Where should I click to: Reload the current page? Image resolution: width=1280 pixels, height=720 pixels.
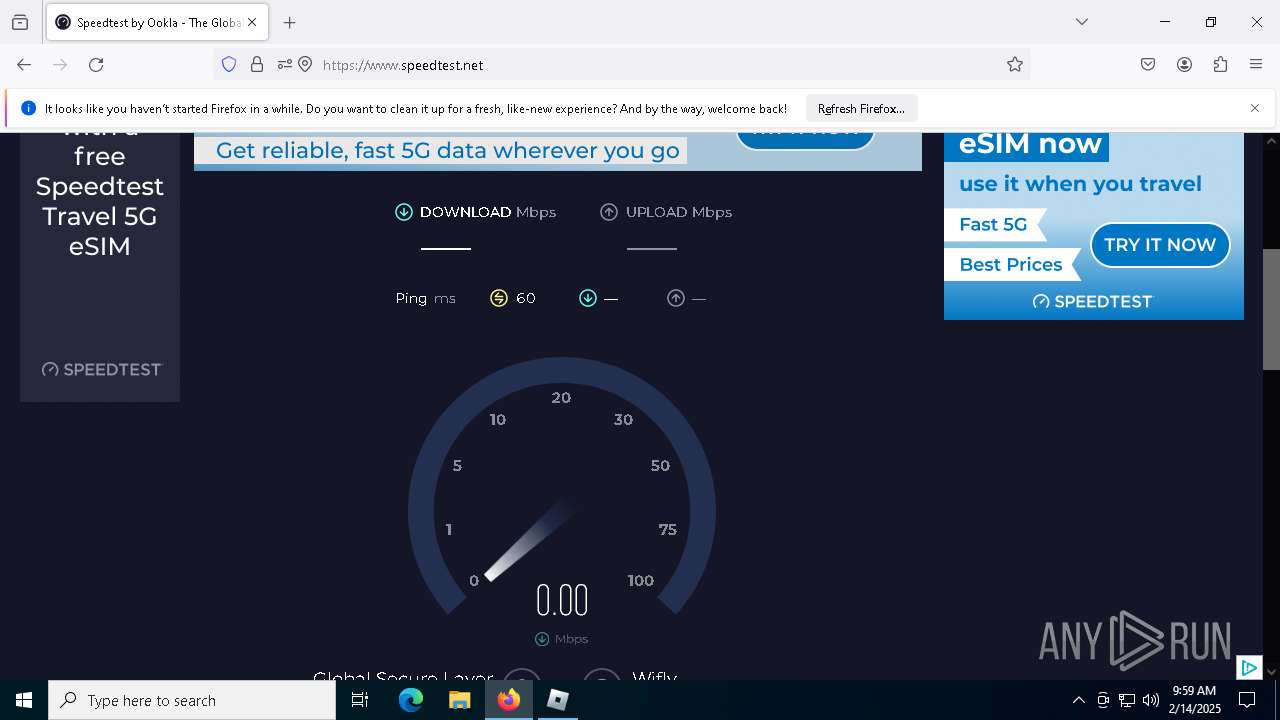(96, 64)
